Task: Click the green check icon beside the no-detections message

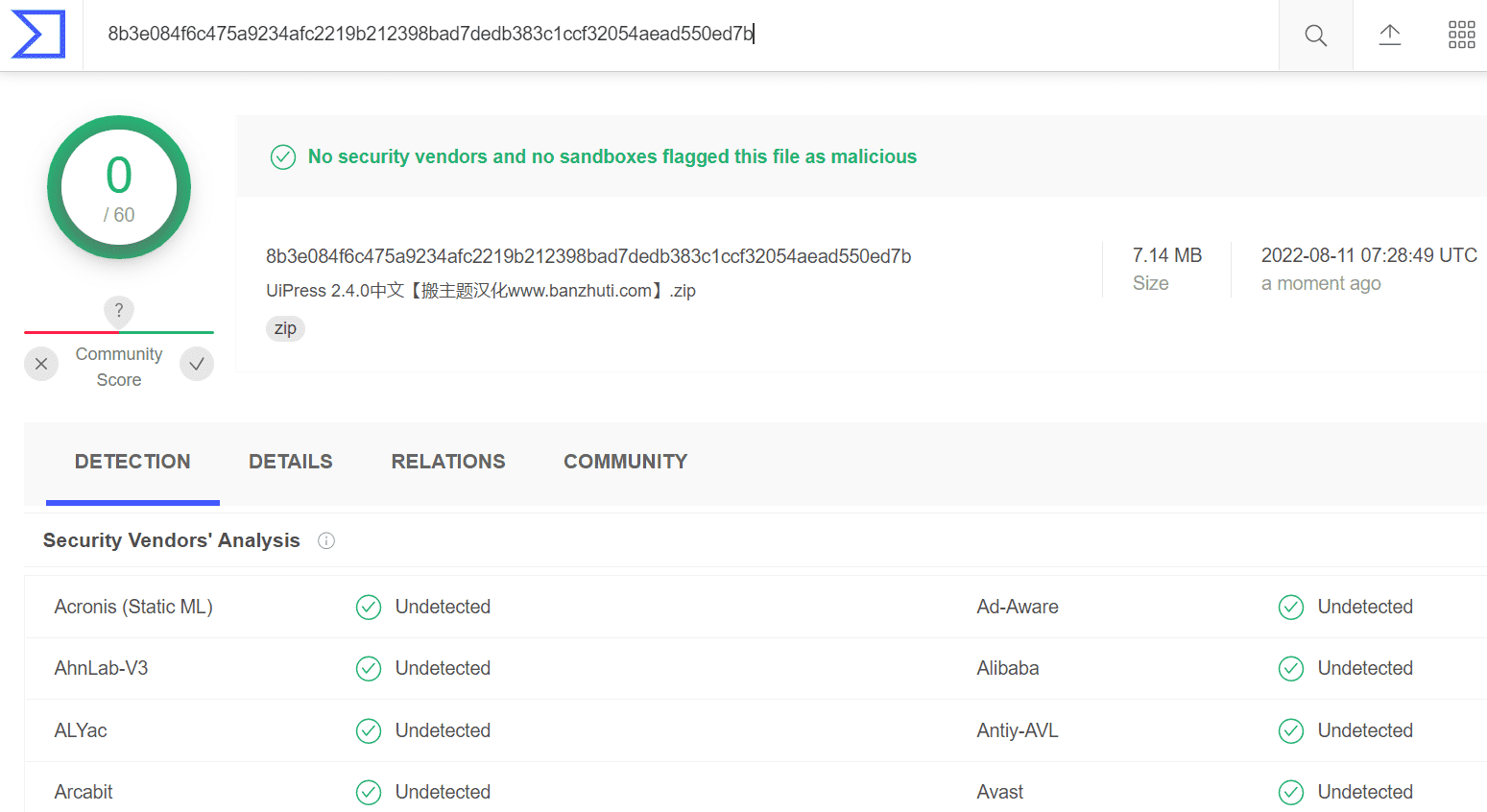Action: [x=283, y=156]
